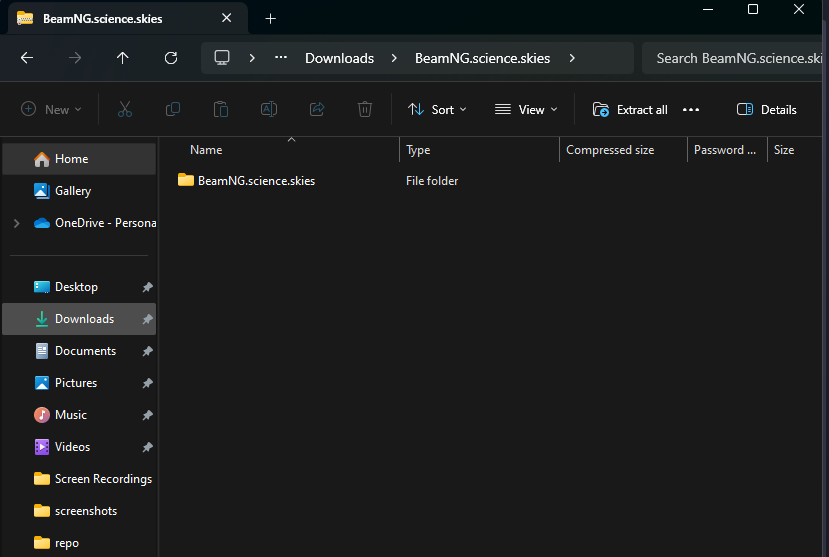Open the New item dropdown
The width and height of the screenshot is (829, 557).
tap(51, 109)
